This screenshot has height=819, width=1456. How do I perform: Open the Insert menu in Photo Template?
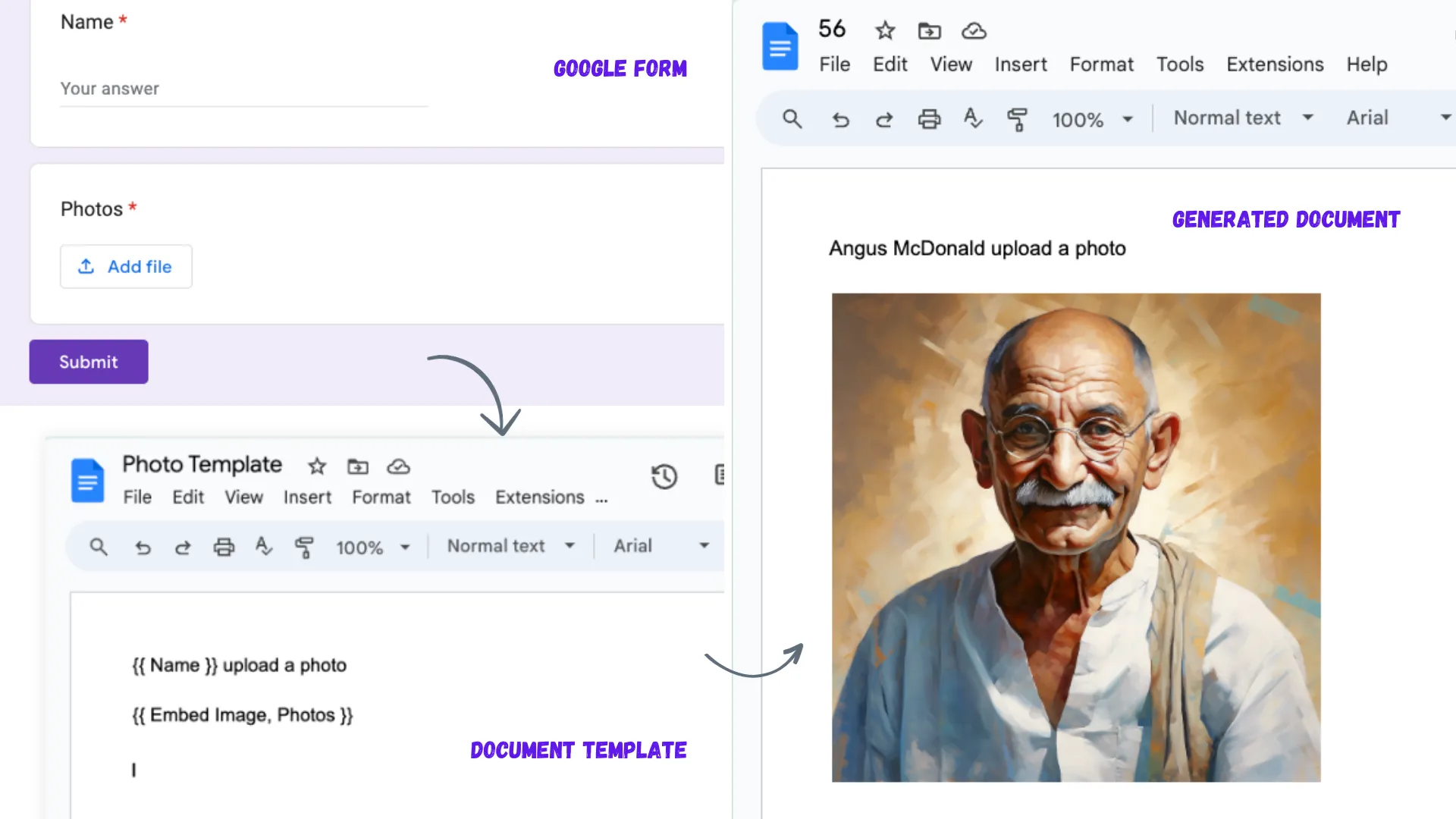coord(307,497)
